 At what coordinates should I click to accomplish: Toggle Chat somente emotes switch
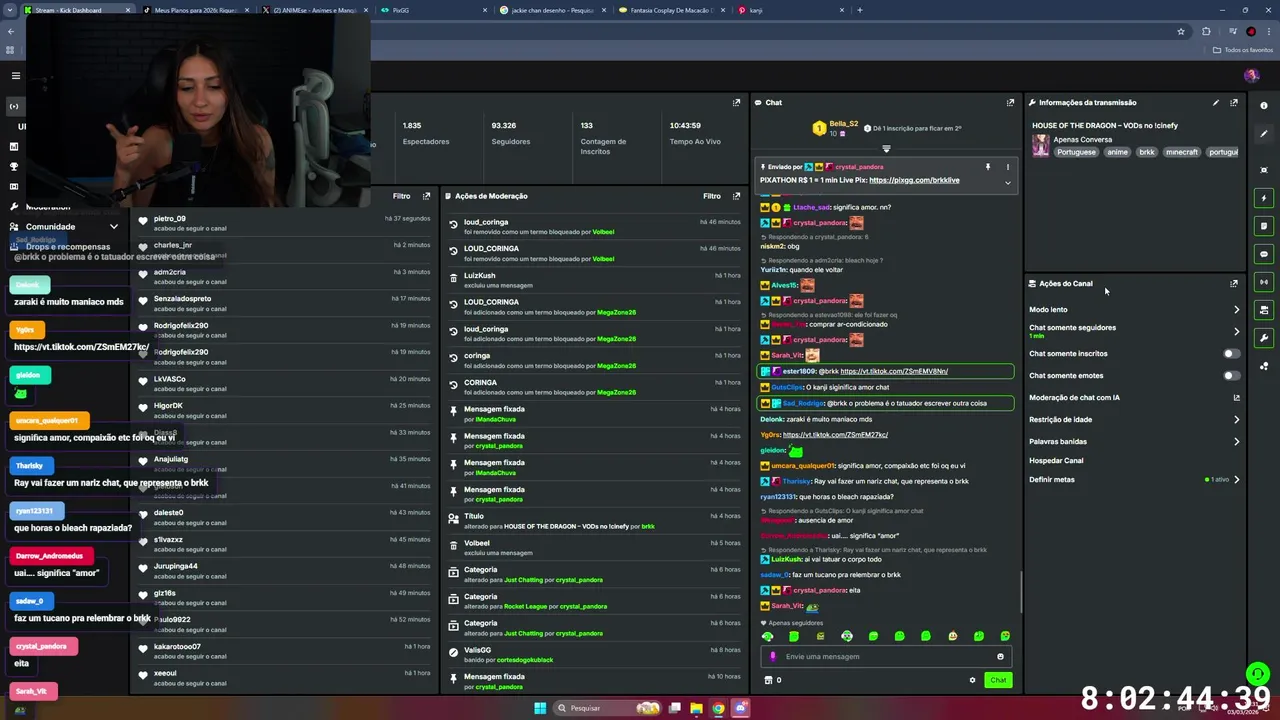[x=1232, y=375]
